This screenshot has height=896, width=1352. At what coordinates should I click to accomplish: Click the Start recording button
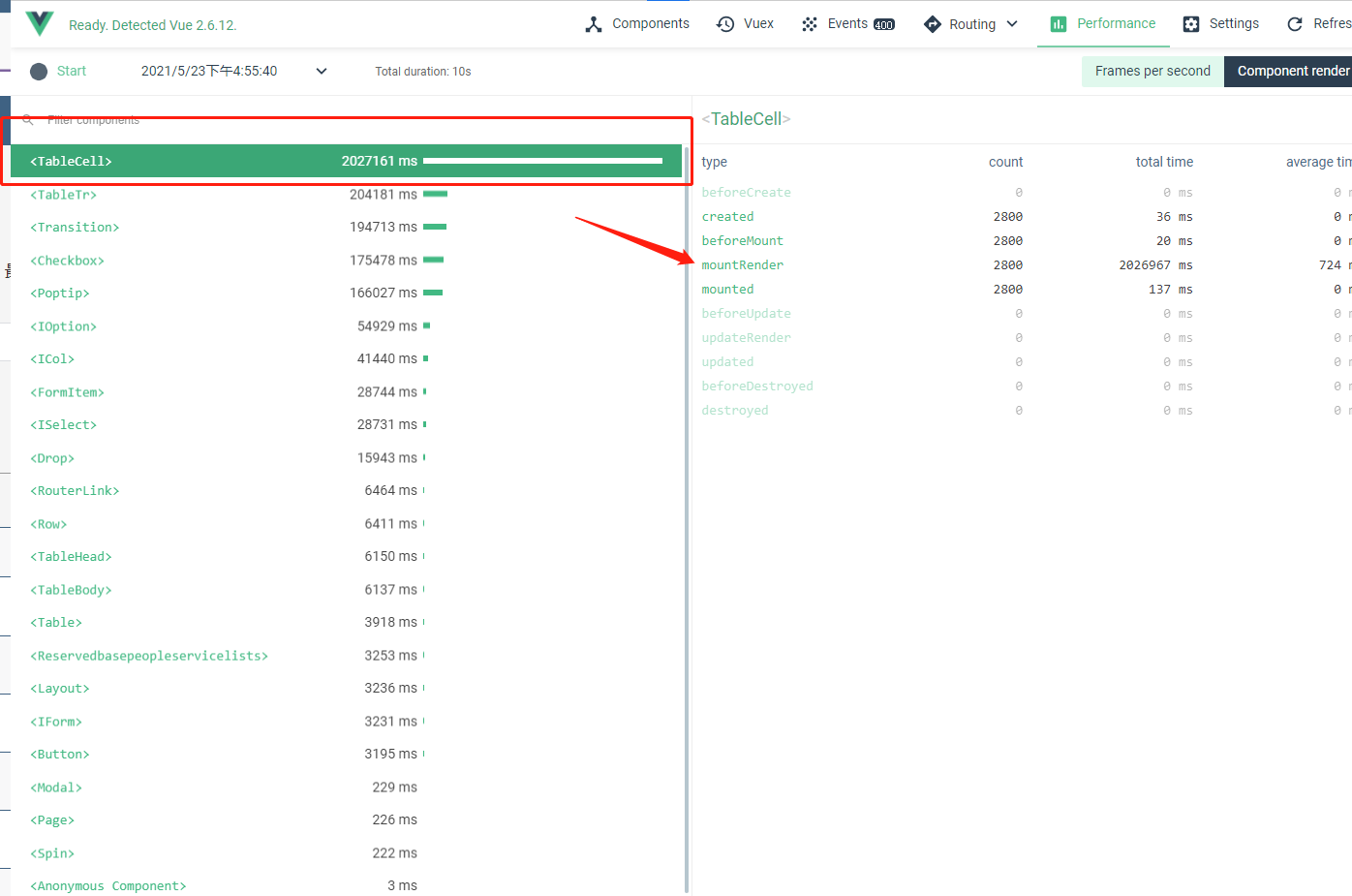58,72
